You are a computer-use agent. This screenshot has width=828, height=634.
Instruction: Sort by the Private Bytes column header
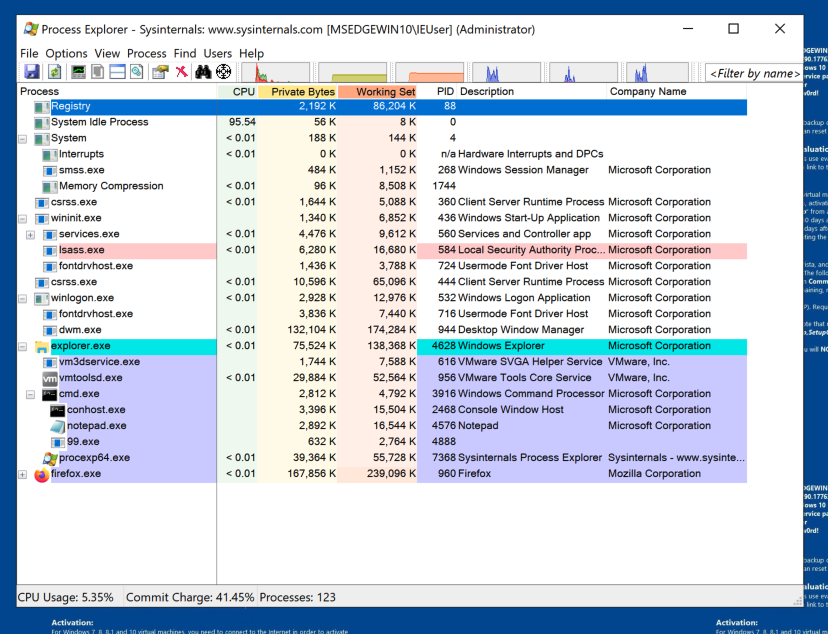click(x=302, y=92)
